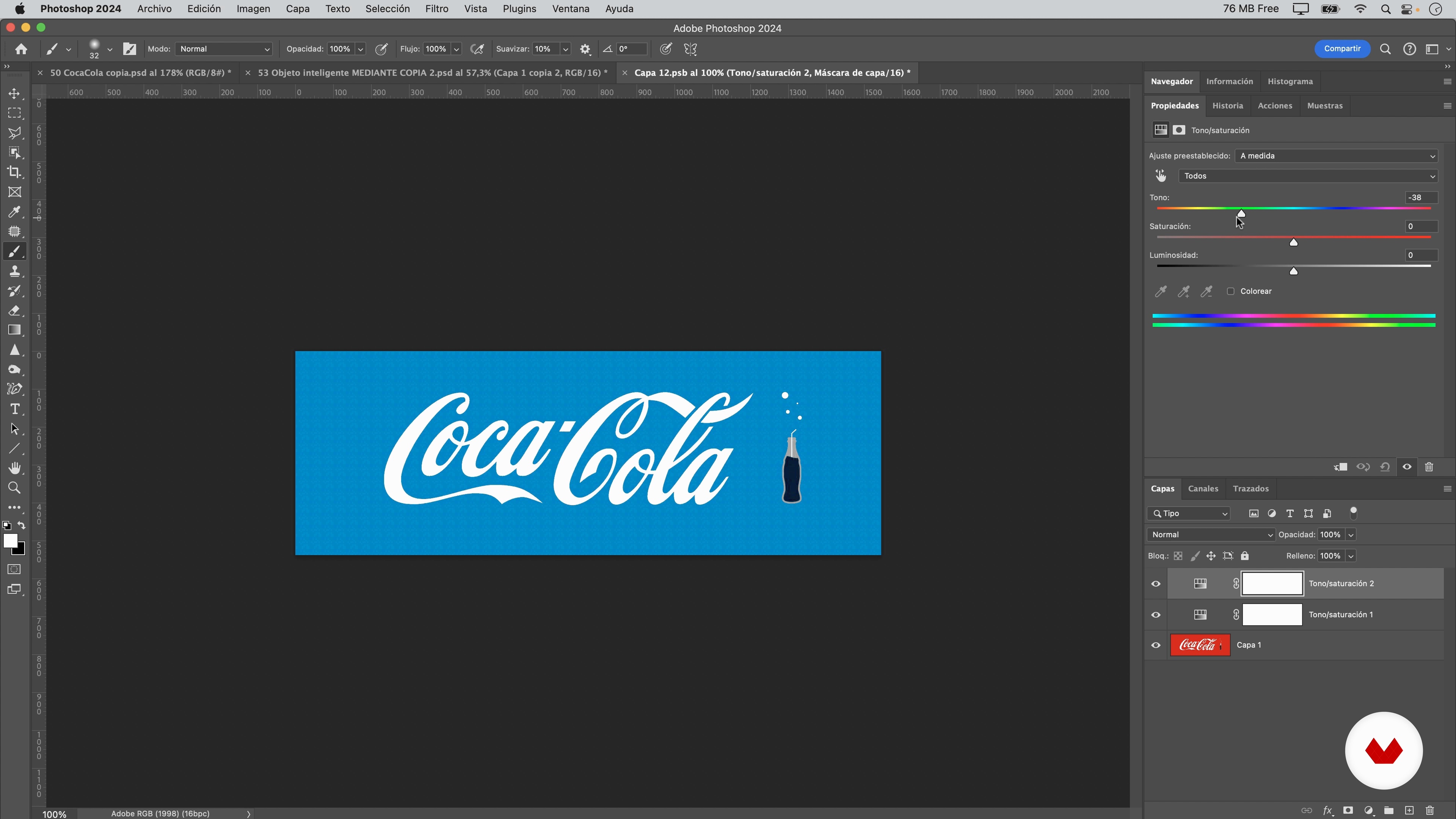Open Ajuste preestablecido dropdown

(1336, 156)
